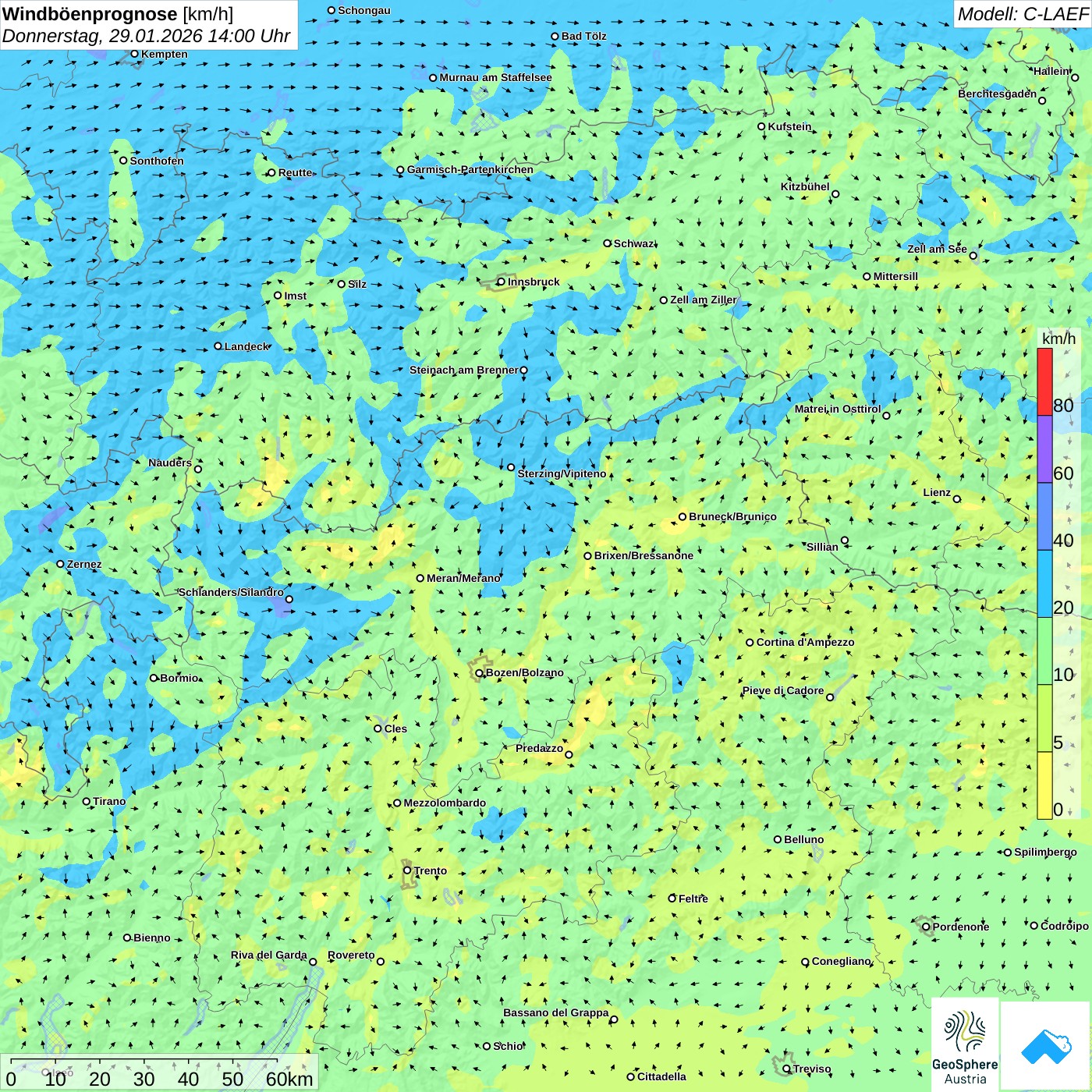Click the 60km scale bar label
1092x1092 pixels.
(x=289, y=1079)
